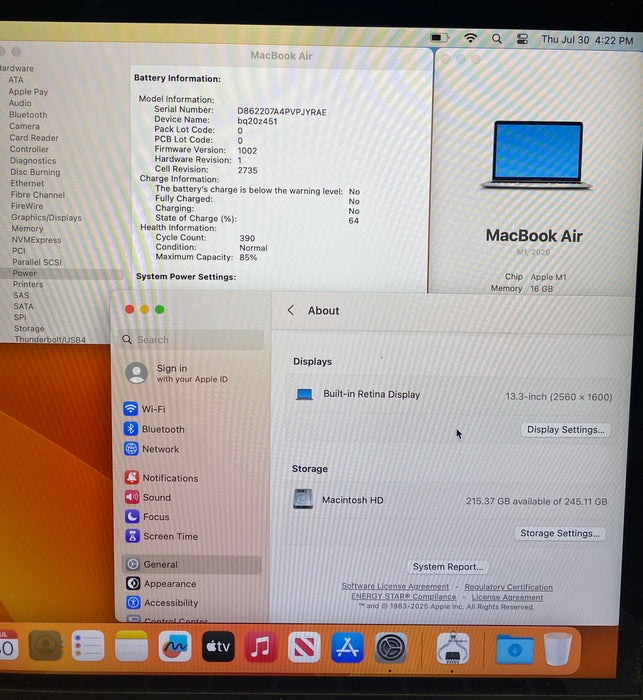Select General in settings sidebar
This screenshot has width=643, height=700.
[x=192, y=564]
